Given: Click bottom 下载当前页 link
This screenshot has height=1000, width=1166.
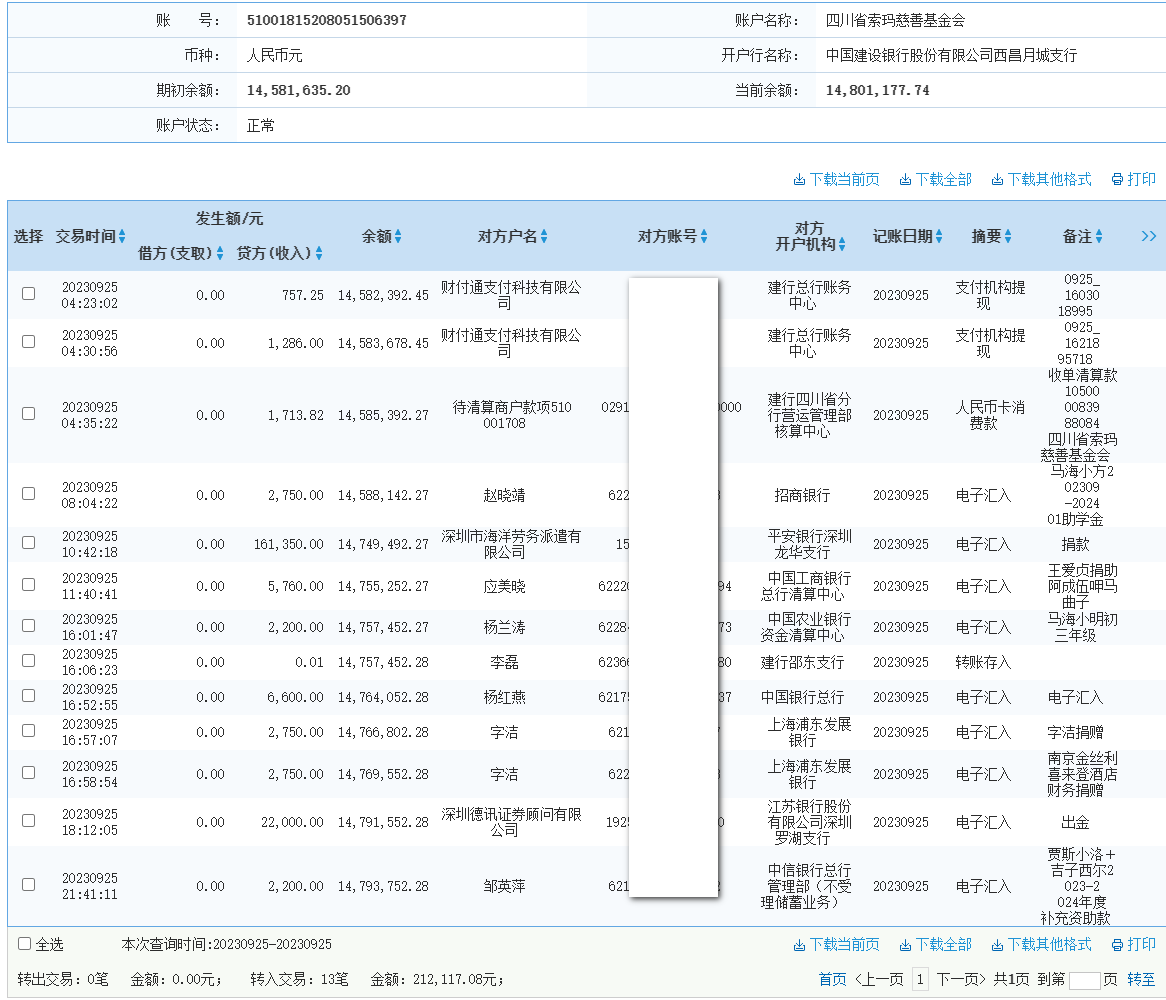Looking at the screenshot, I should [x=844, y=945].
